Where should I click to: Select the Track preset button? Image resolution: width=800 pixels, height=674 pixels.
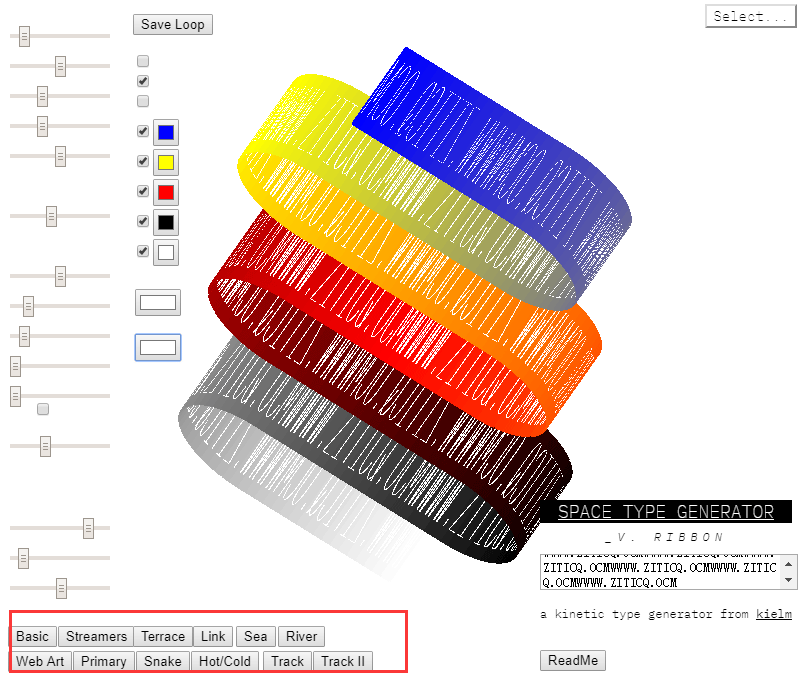click(x=287, y=661)
